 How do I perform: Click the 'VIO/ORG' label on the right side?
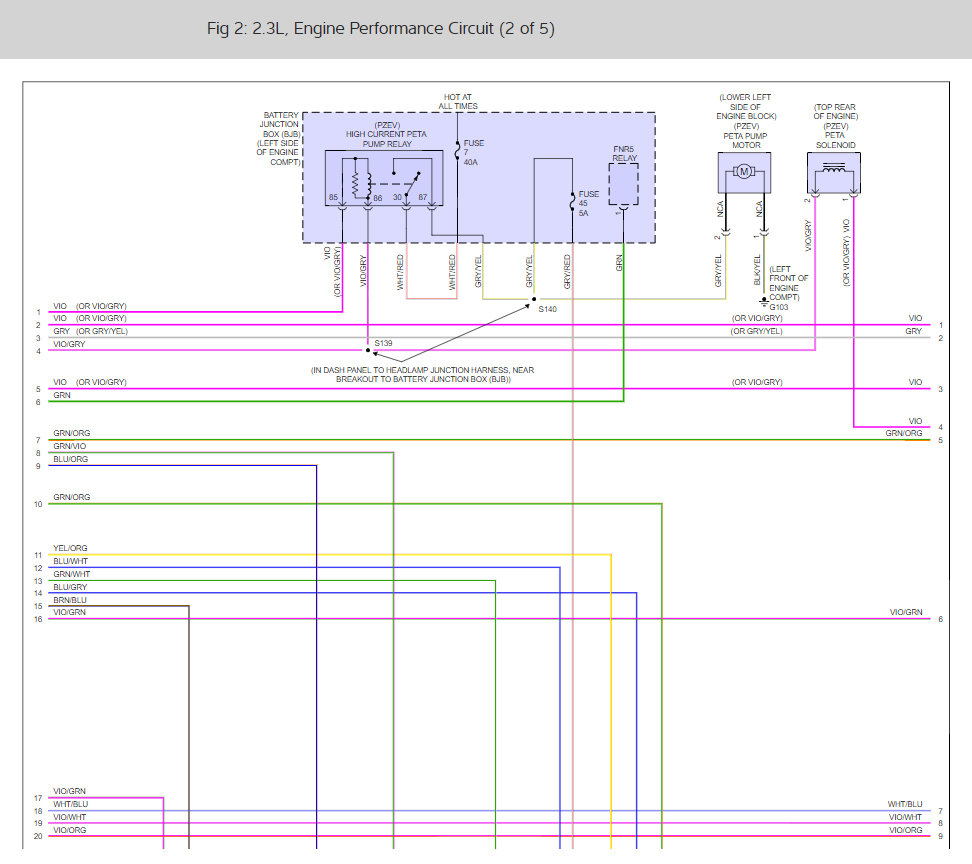pos(906,830)
